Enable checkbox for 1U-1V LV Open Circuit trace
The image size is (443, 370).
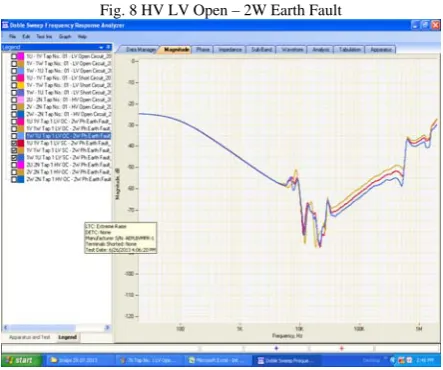14,56
